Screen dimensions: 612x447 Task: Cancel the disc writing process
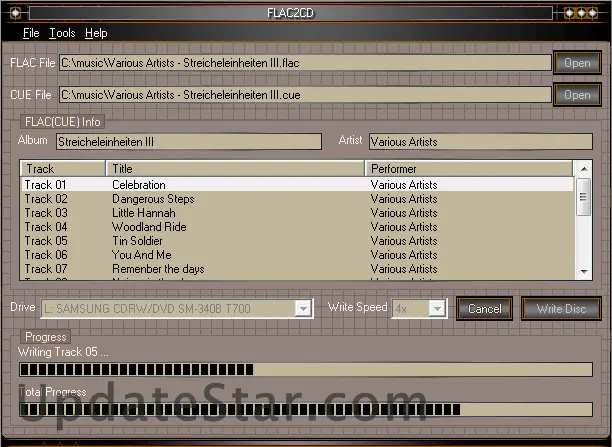[x=484, y=308]
